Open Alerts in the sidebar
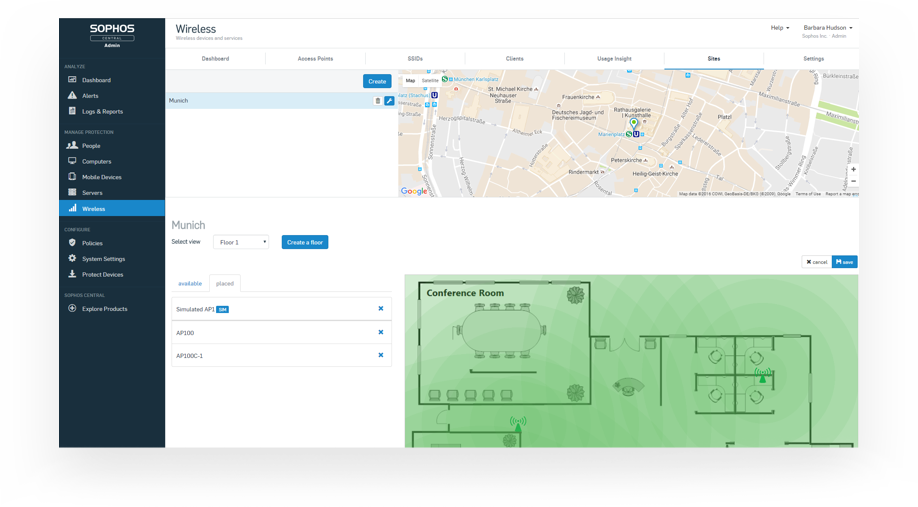 tap(90, 96)
